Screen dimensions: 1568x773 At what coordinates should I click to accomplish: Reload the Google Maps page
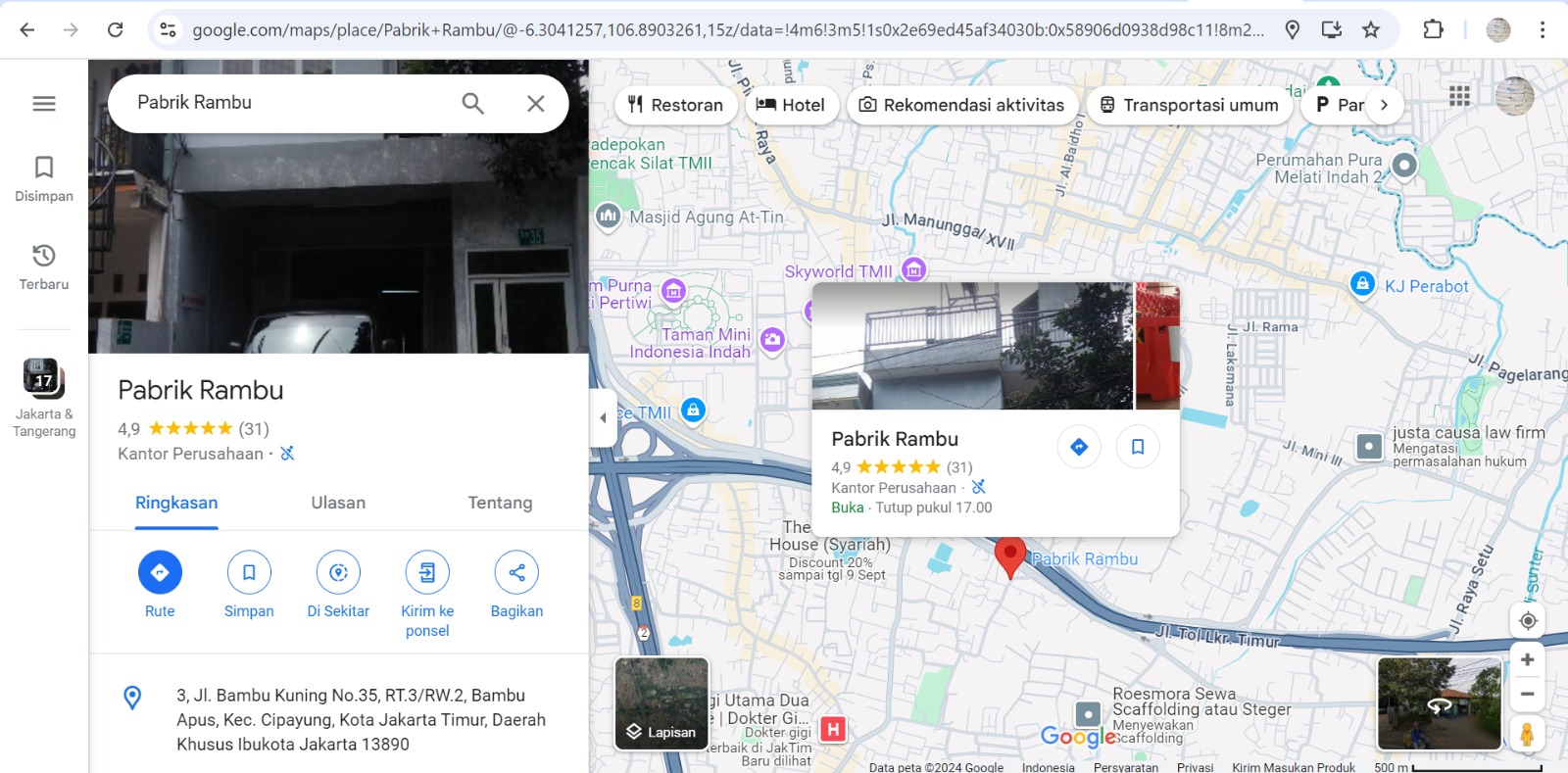(115, 29)
